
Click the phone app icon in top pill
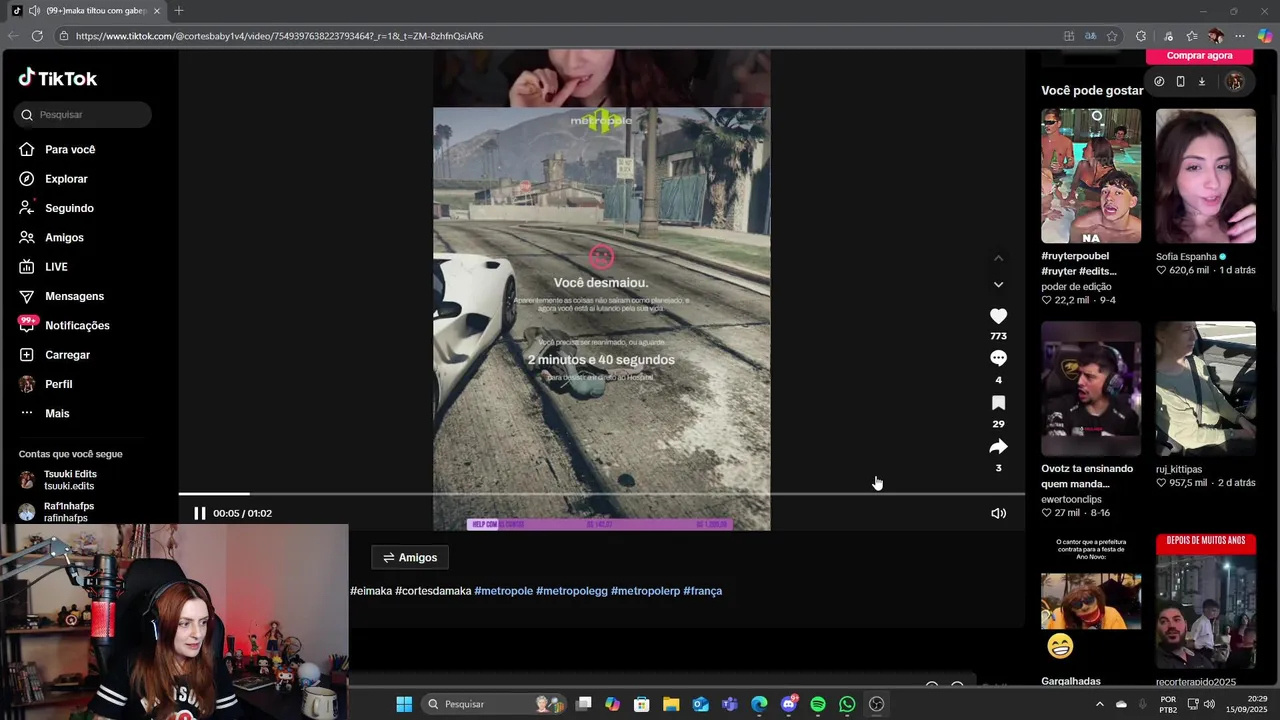[x=1180, y=82]
